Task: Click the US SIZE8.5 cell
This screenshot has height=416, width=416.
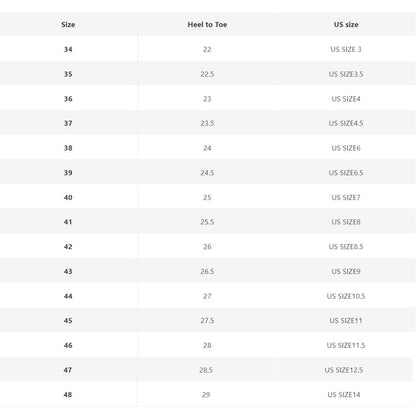Action: (x=346, y=247)
